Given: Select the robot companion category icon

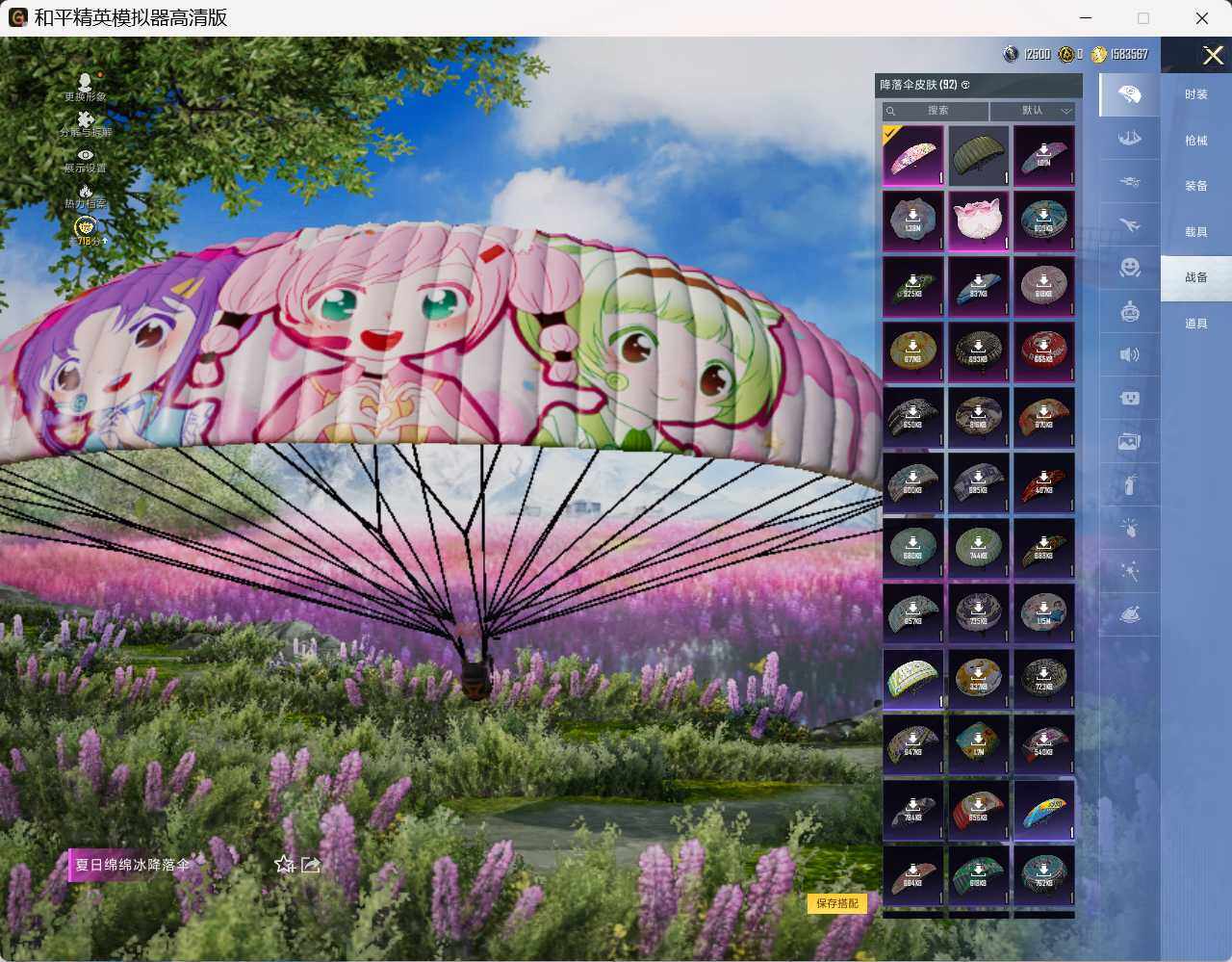Looking at the screenshot, I should (x=1130, y=311).
